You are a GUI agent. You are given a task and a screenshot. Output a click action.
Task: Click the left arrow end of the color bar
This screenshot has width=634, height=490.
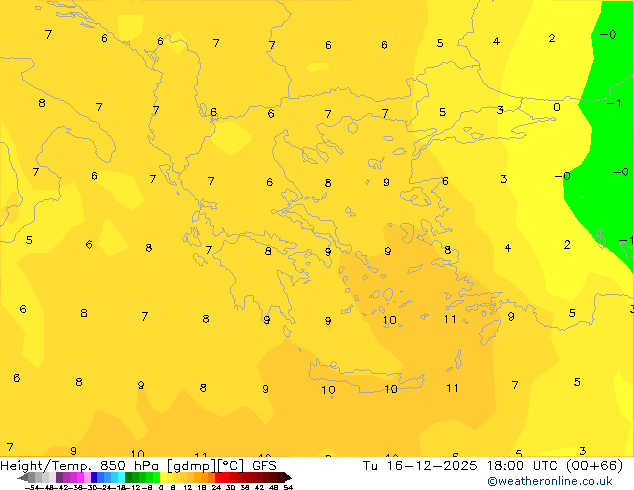[x=23, y=477]
